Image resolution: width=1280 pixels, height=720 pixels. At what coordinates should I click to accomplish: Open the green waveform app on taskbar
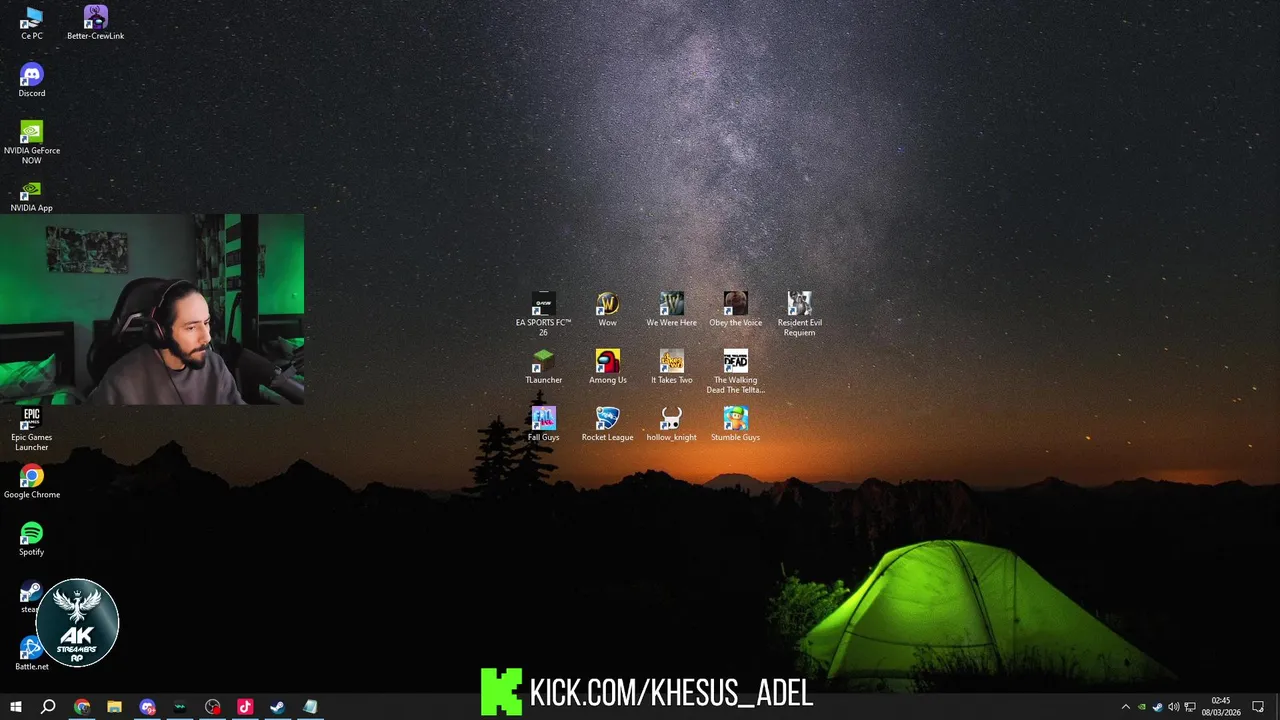tap(179, 707)
